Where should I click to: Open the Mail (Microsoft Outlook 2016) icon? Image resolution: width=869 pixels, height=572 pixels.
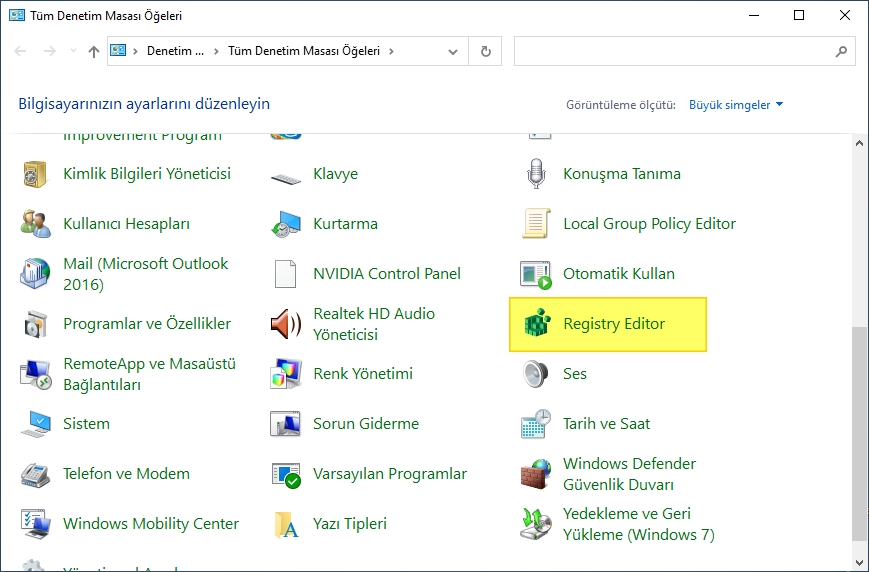35,274
